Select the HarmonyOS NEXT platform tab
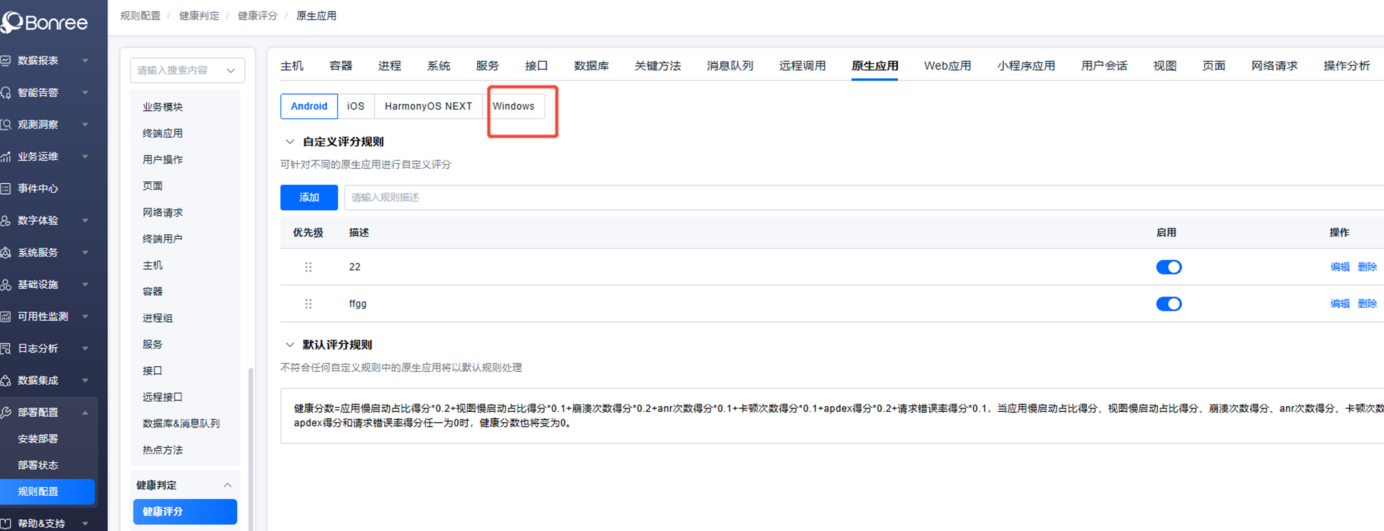Image resolution: width=1384 pixels, height=531 pixels. click(x=428, y=106)
